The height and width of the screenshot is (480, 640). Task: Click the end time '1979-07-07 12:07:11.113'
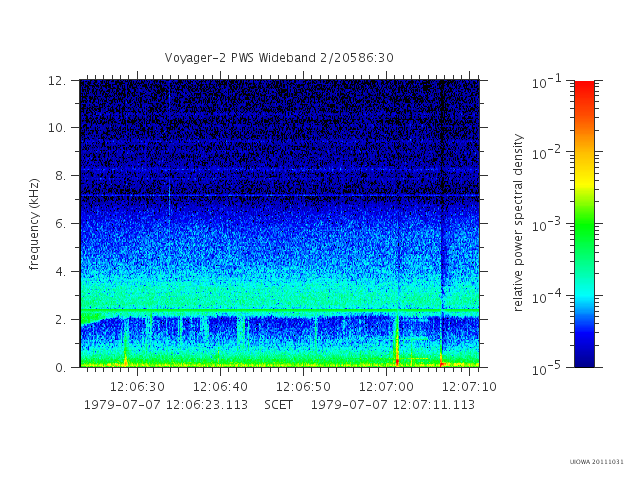pyautogui.click(x=393, y=405)
